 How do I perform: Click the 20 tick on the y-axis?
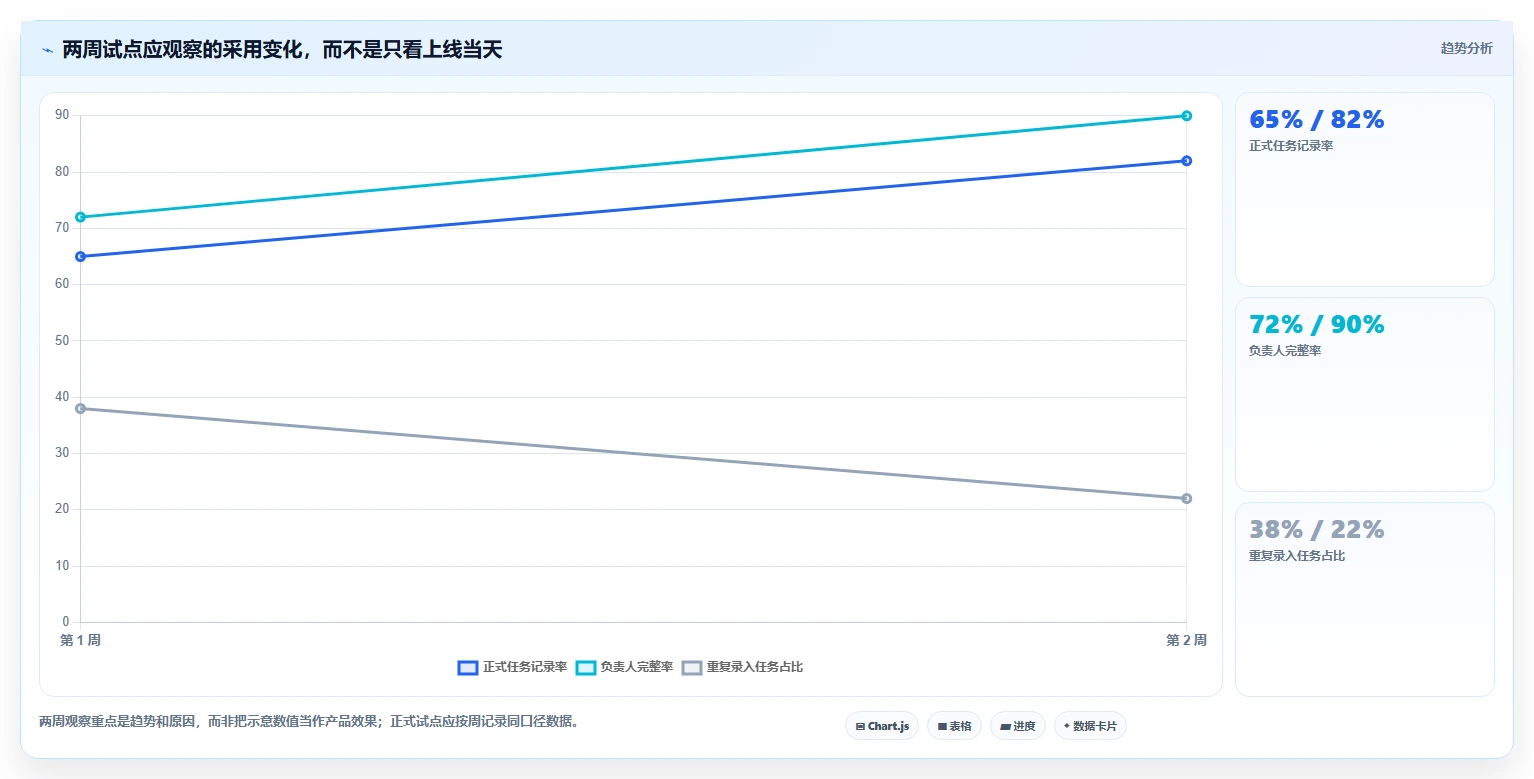click(62, 509)
